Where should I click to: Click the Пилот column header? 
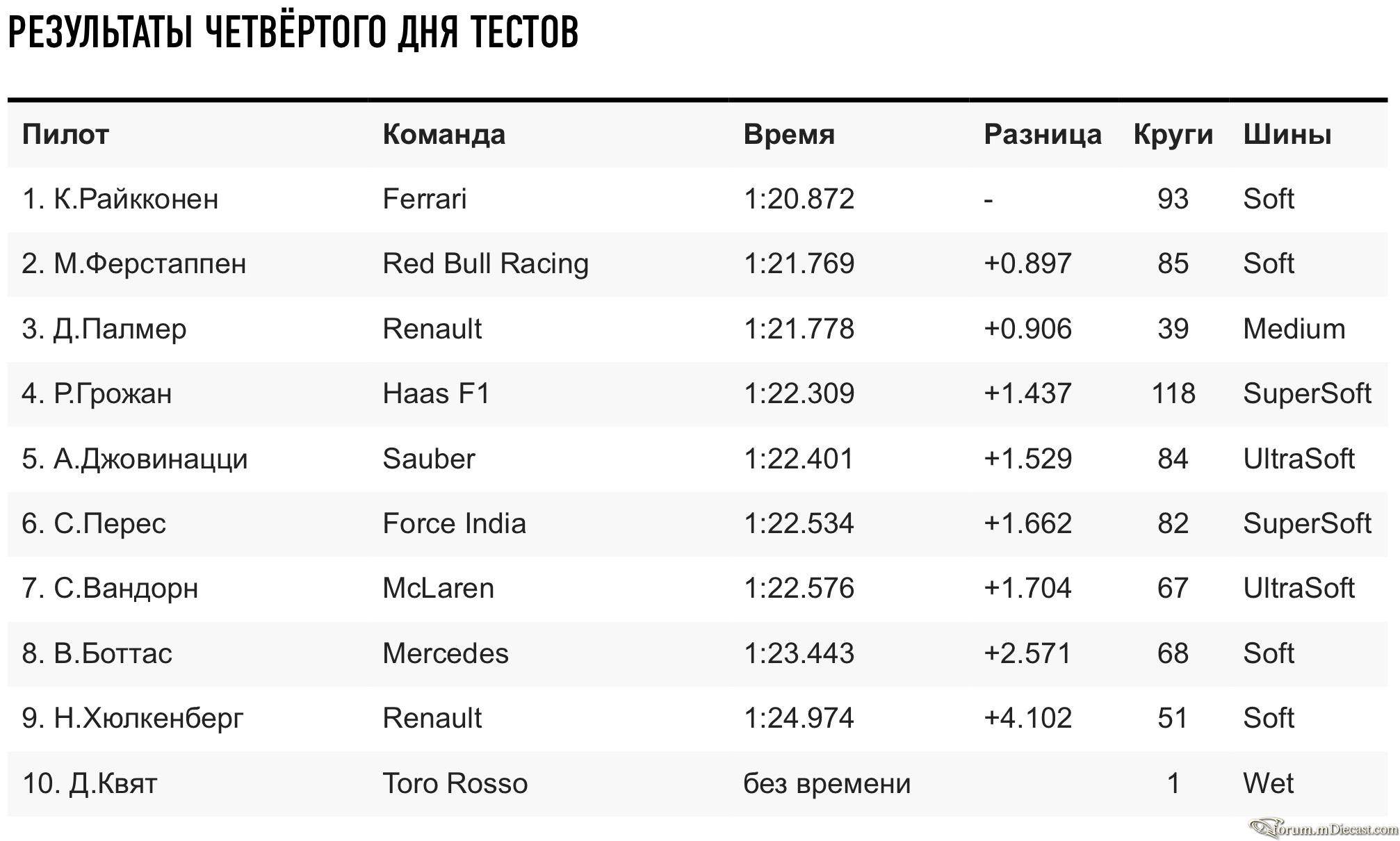pos(65,134)
